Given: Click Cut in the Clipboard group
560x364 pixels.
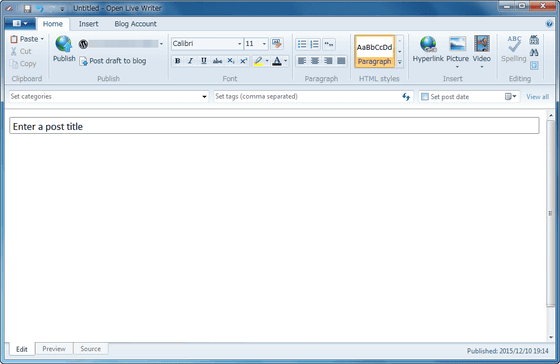Looking at the screenshot, I should click(x=21, y=51).
